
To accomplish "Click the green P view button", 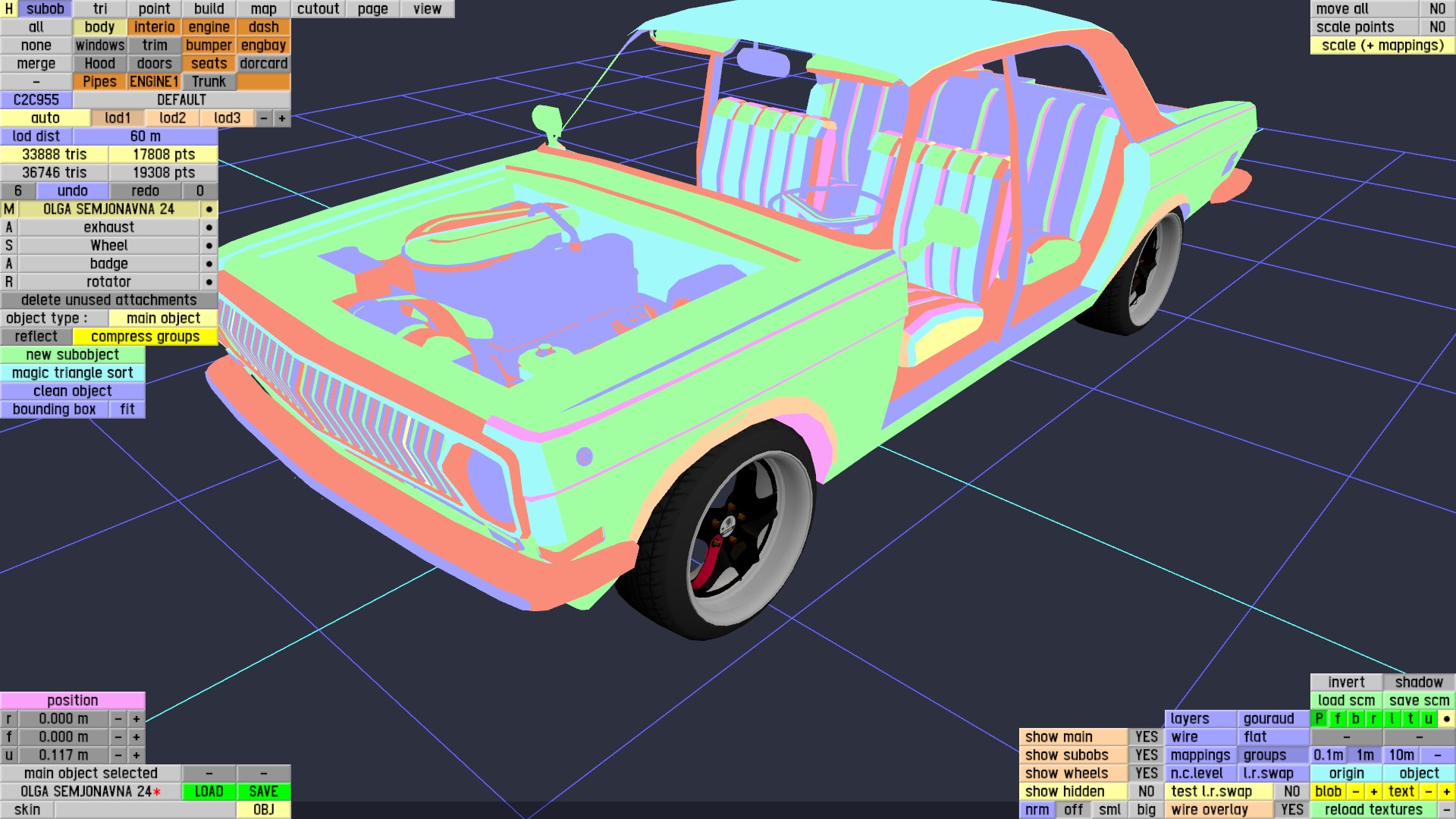I will (1319, 719).
